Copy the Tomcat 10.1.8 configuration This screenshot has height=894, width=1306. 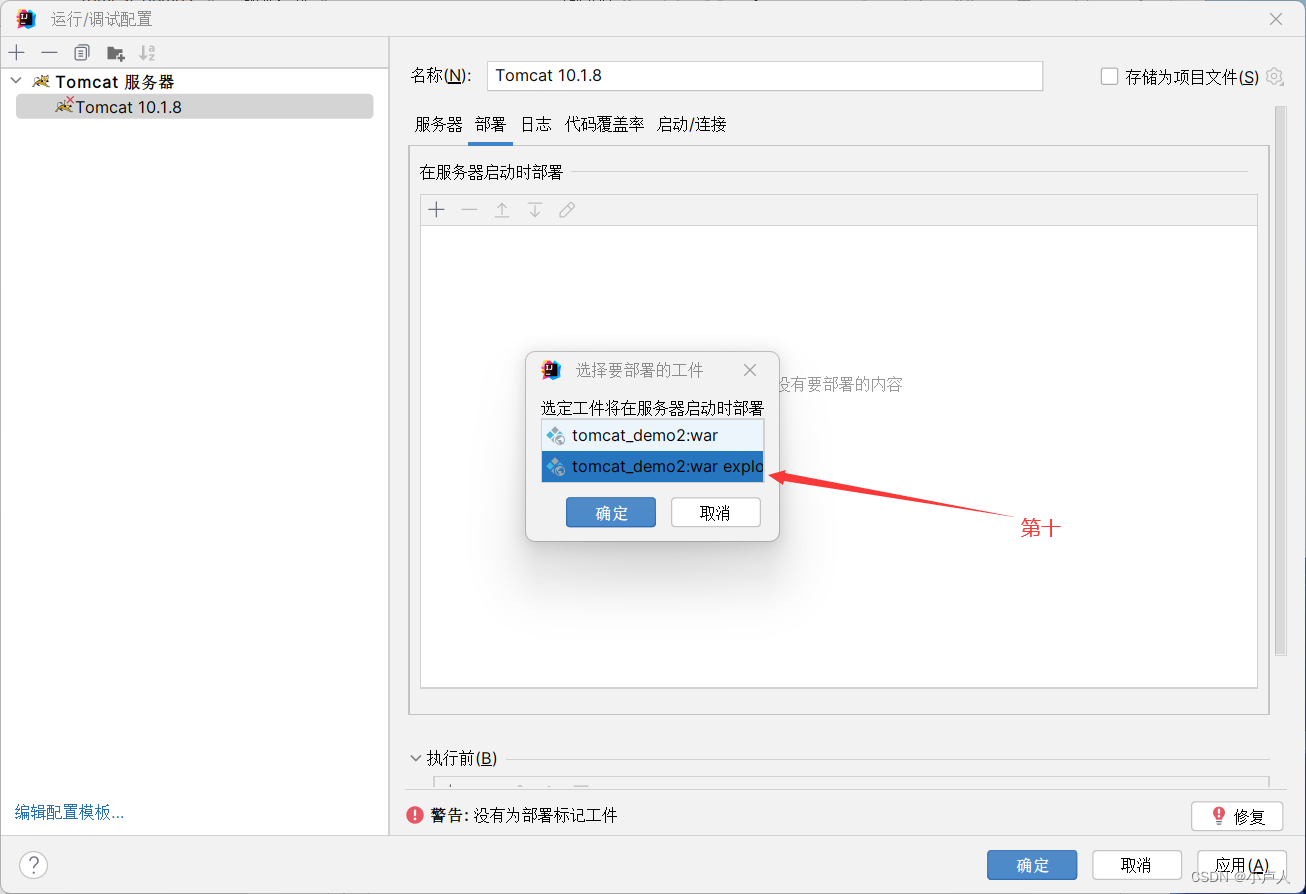[x=81, y=52]
